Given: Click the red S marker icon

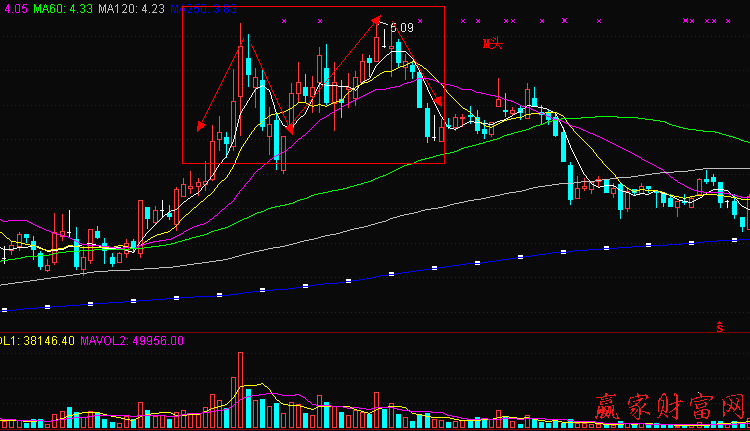Looking at the screenshot, I should pos(719,325).
